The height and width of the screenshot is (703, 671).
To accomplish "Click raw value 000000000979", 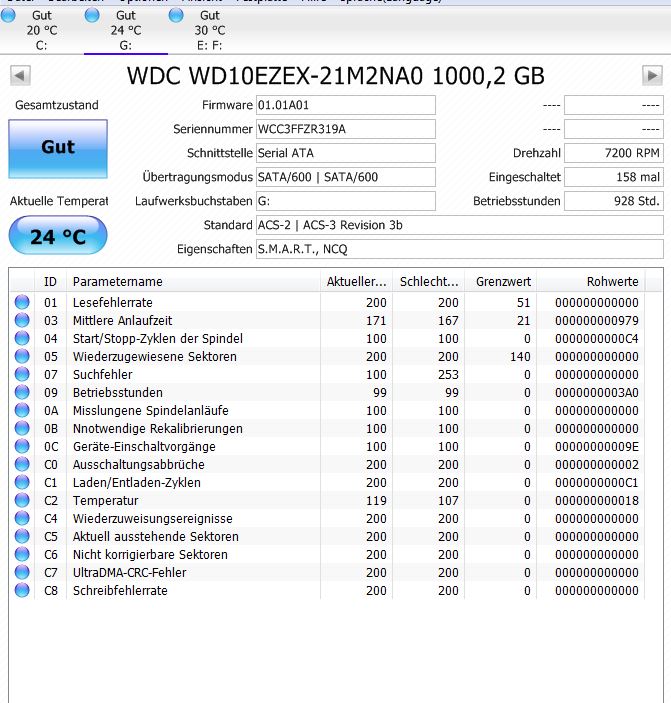I will tap(597, 321).
